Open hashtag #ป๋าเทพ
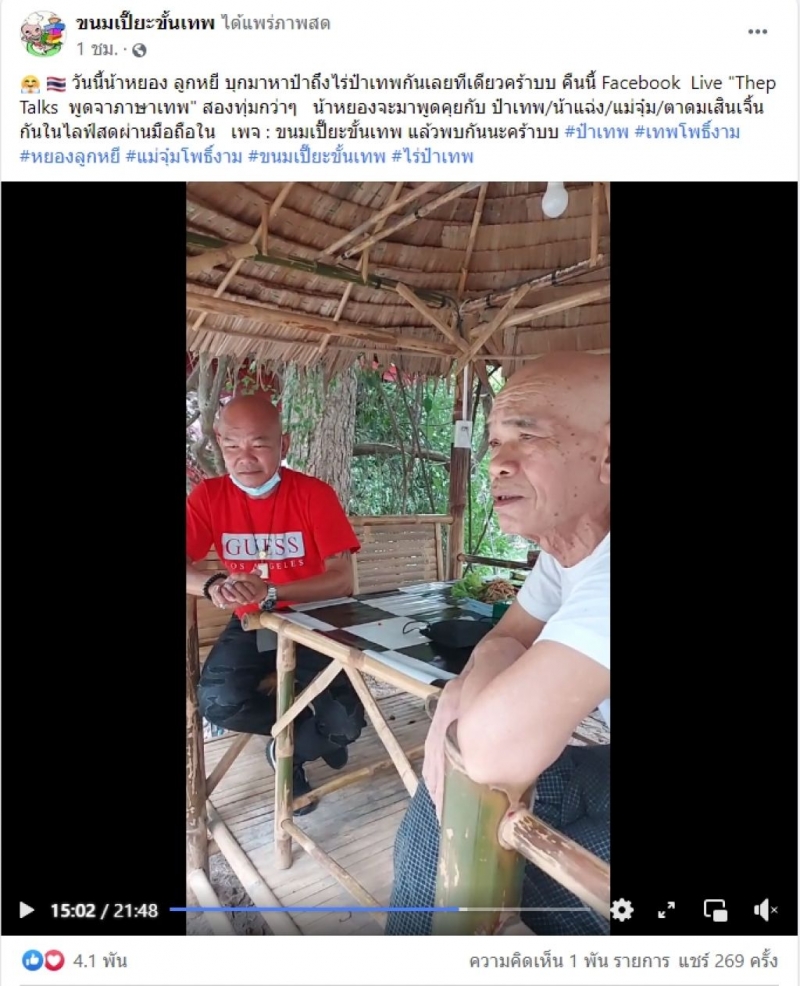800x986 pixels. [596, 131]
